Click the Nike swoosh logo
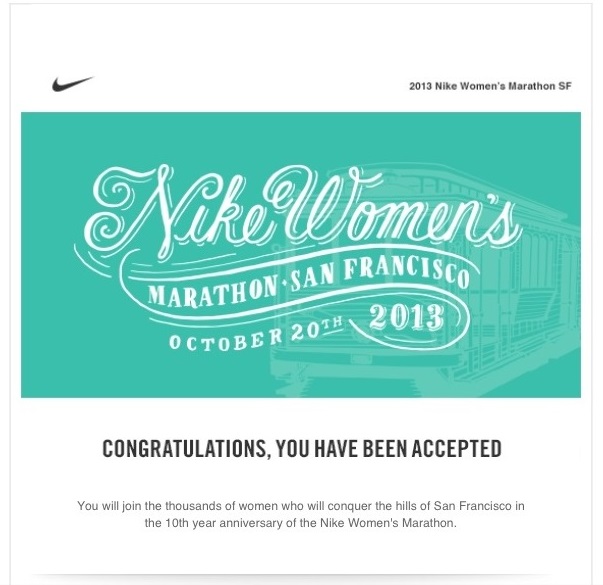This screenshot has width=603, height=585. (72, 84)
